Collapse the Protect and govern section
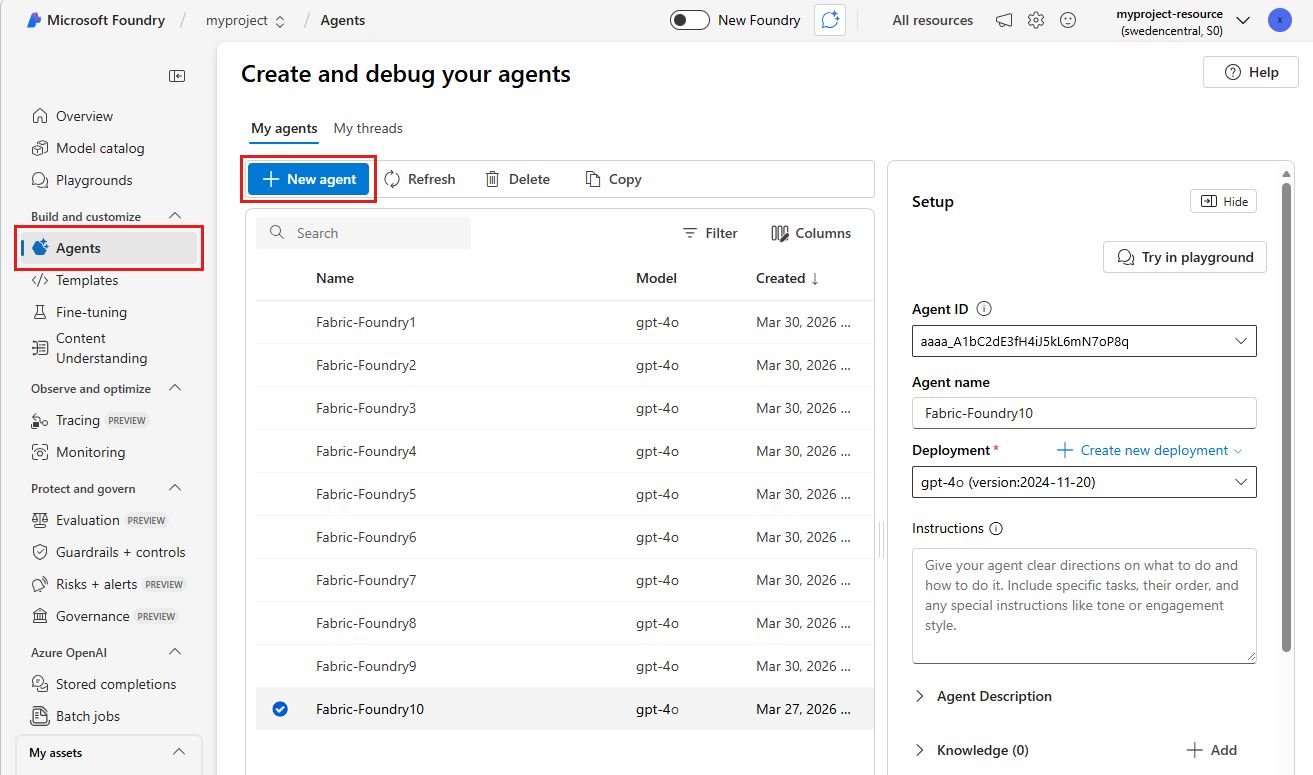This screenshot has width=1313, height=775. [175, 488]
